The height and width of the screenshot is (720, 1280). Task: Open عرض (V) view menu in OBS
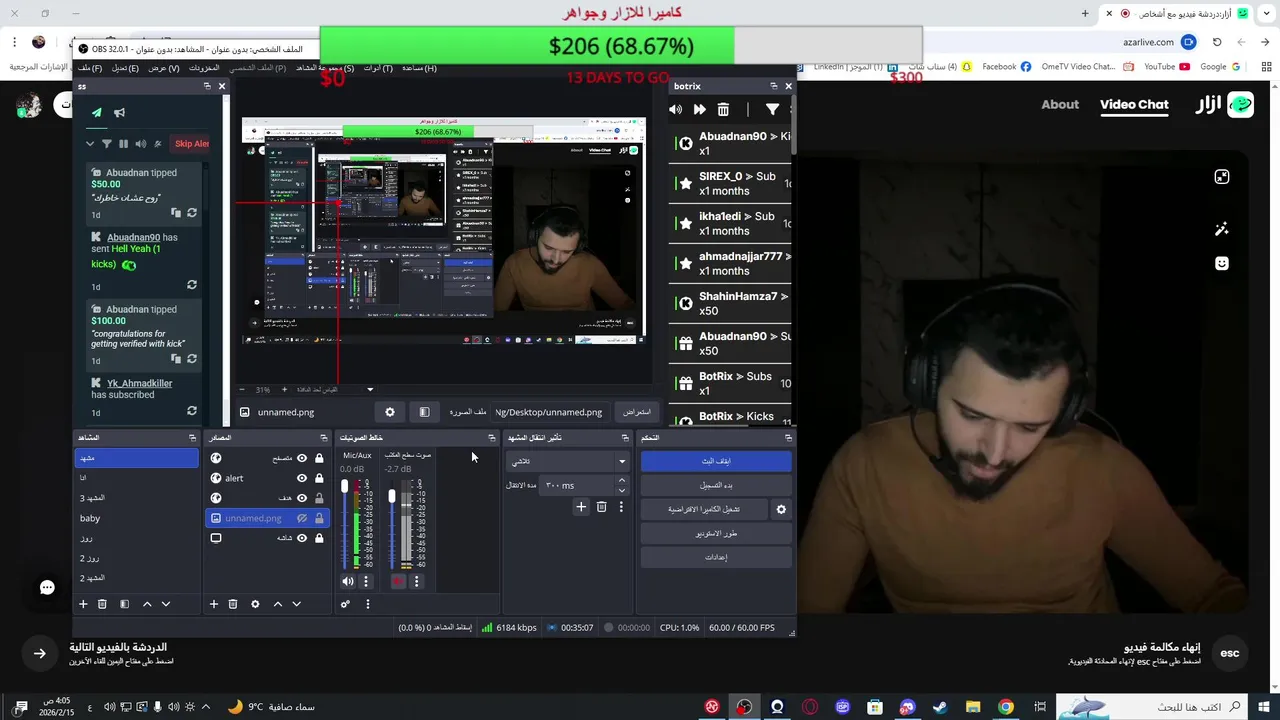coord(164,68)
